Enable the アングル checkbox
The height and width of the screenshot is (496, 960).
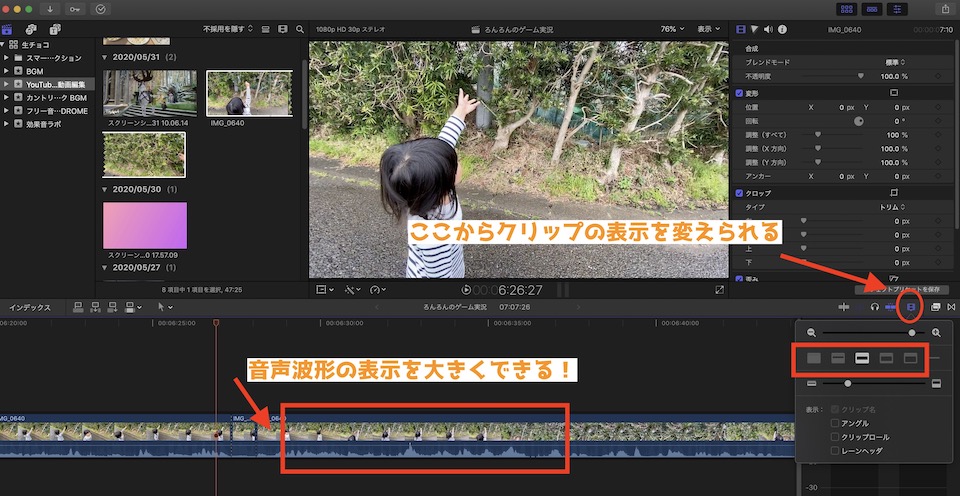tap(835, 423)
